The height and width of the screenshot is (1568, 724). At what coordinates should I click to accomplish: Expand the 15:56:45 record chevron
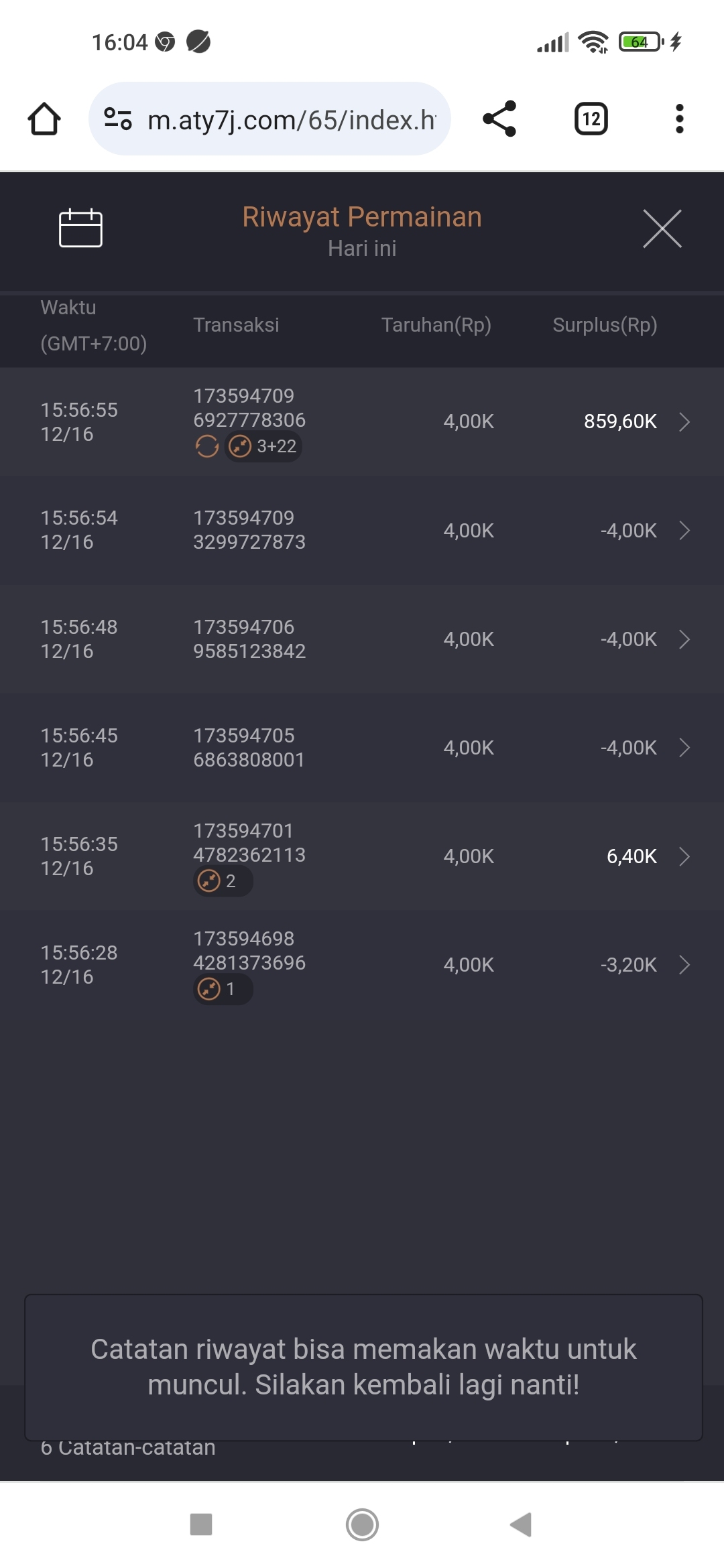[684, 748]
